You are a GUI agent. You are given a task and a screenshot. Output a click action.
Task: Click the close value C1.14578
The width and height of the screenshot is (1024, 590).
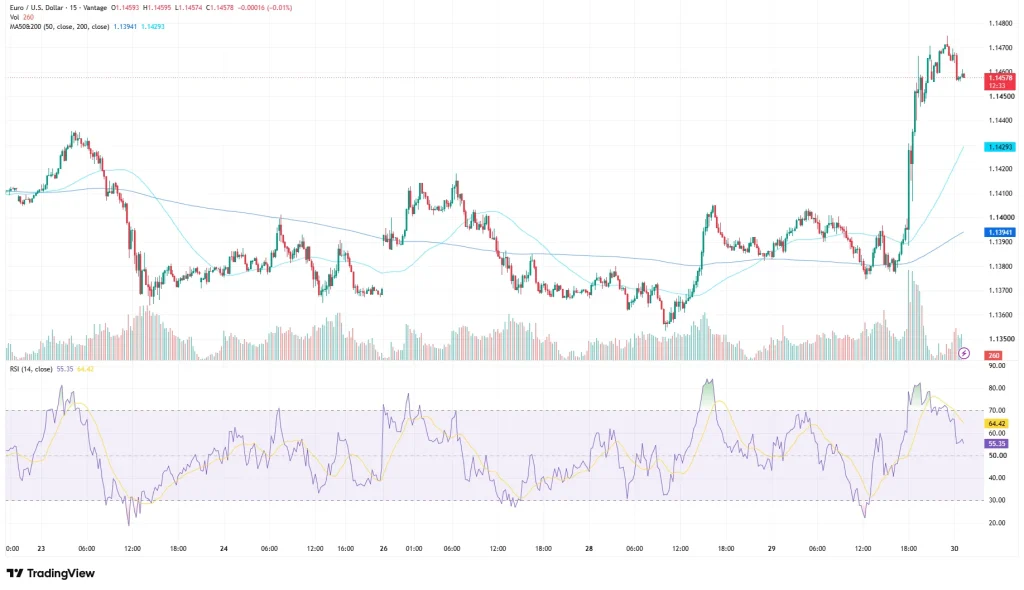click(219, 8)
